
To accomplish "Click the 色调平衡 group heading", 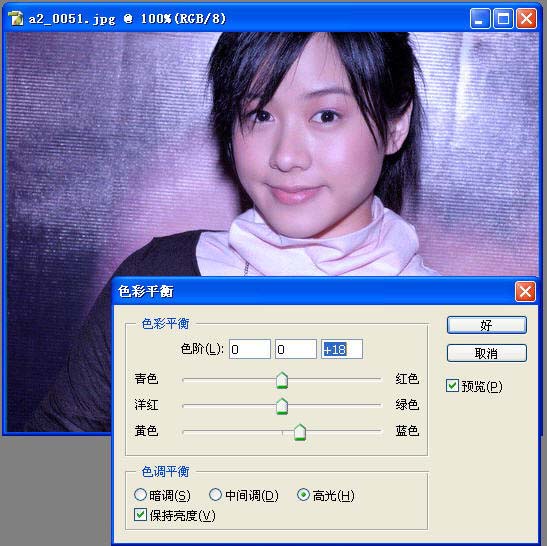I will [x=165, y=472].
